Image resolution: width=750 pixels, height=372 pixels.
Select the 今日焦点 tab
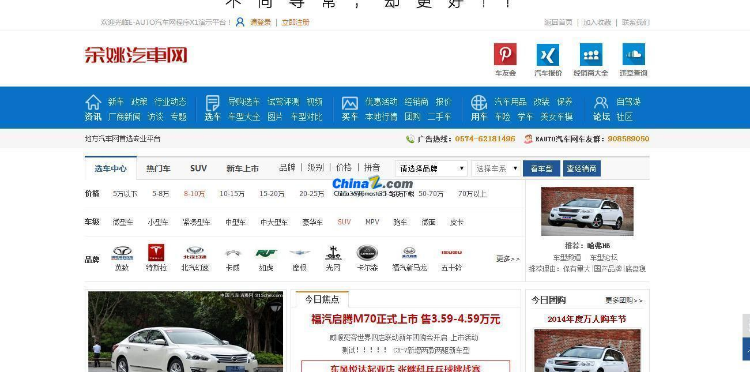tap(322, 299)
